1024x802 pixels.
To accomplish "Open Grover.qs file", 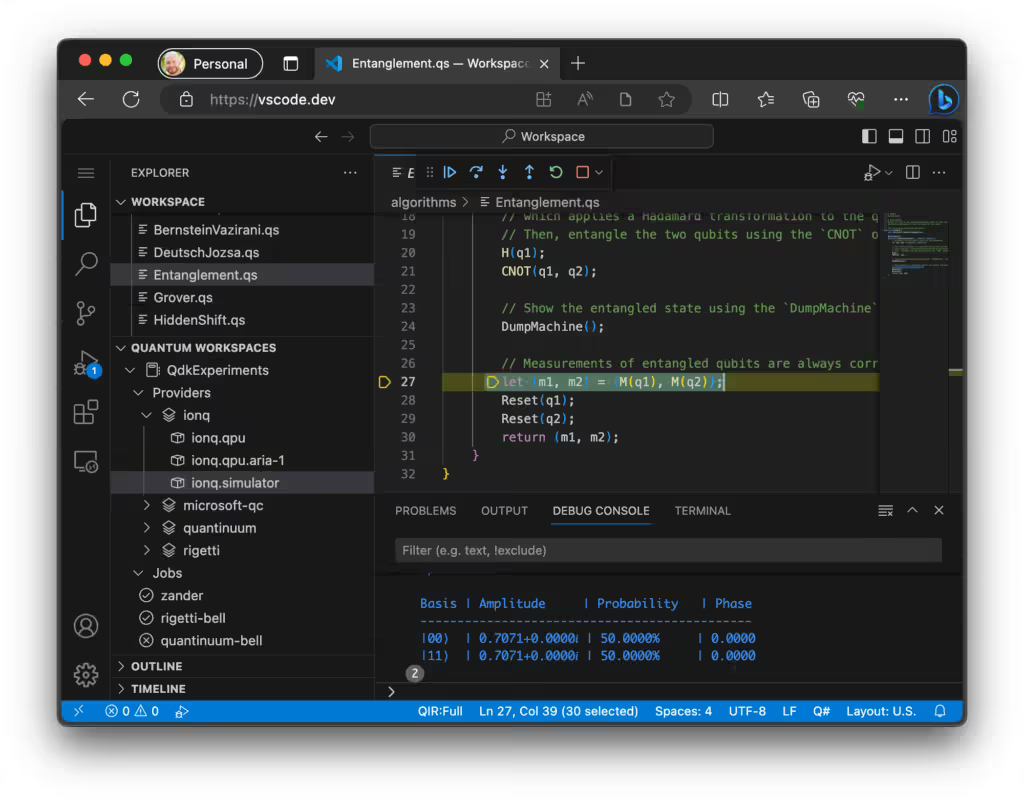I will (x=243, y=298).
